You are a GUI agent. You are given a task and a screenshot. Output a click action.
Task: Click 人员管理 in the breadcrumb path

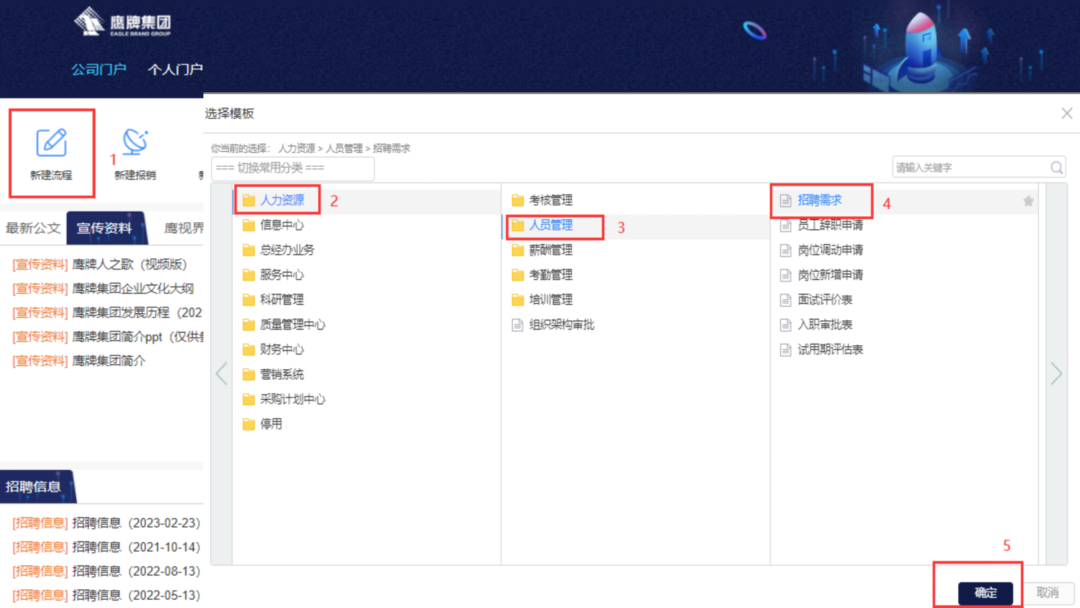[344, 148]
